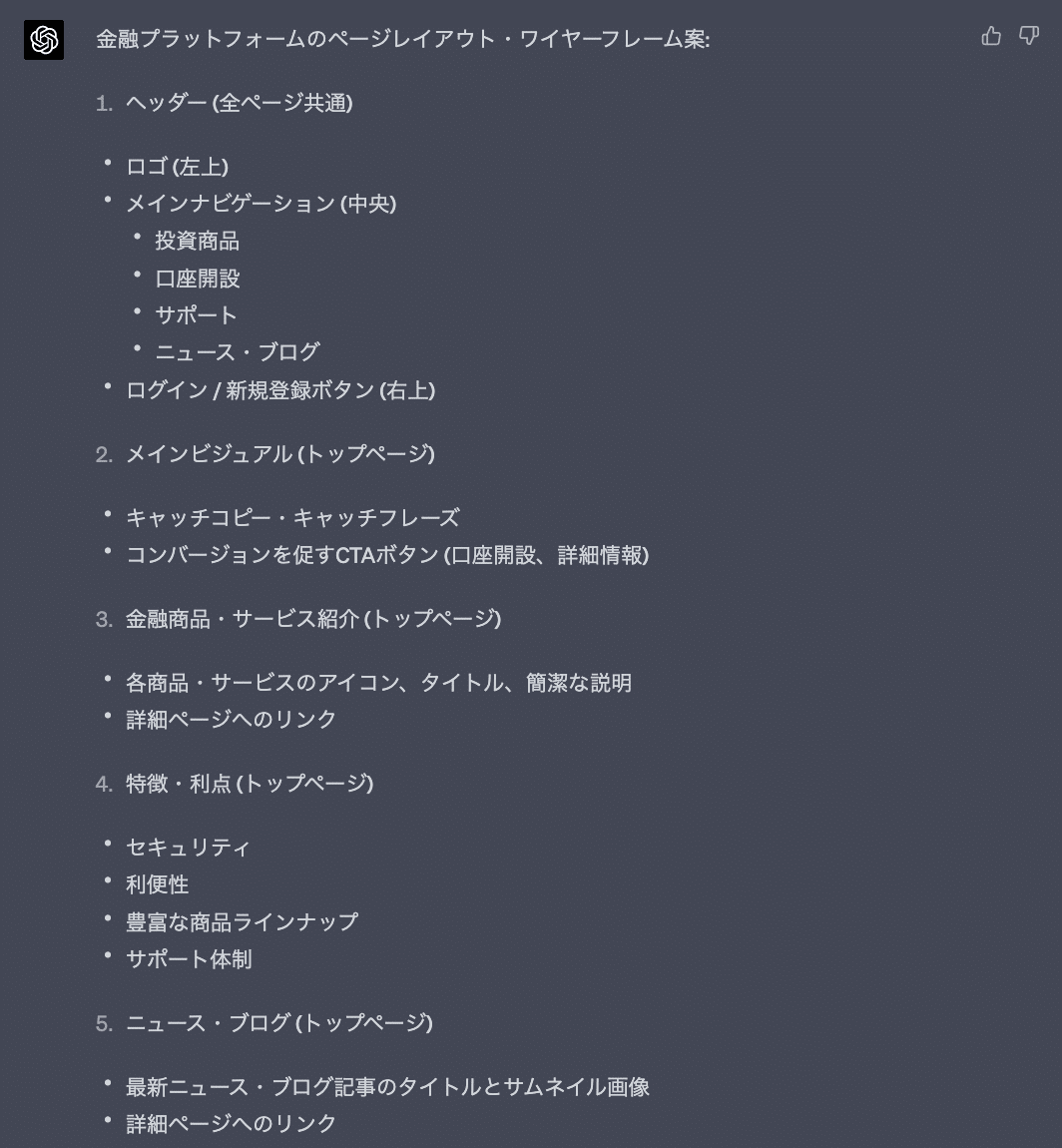Click the heading text 金融プラットフォームのページレイアウト
The height and width of the screenshot is (1148, 1062).
[x=402, y=40]
